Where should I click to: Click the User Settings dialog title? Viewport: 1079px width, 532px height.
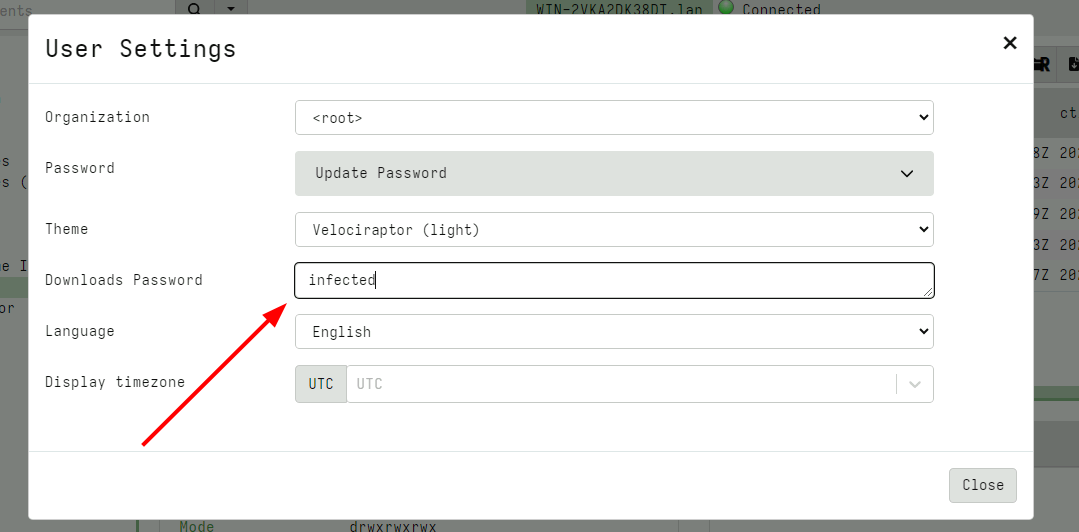pos(141,48)
